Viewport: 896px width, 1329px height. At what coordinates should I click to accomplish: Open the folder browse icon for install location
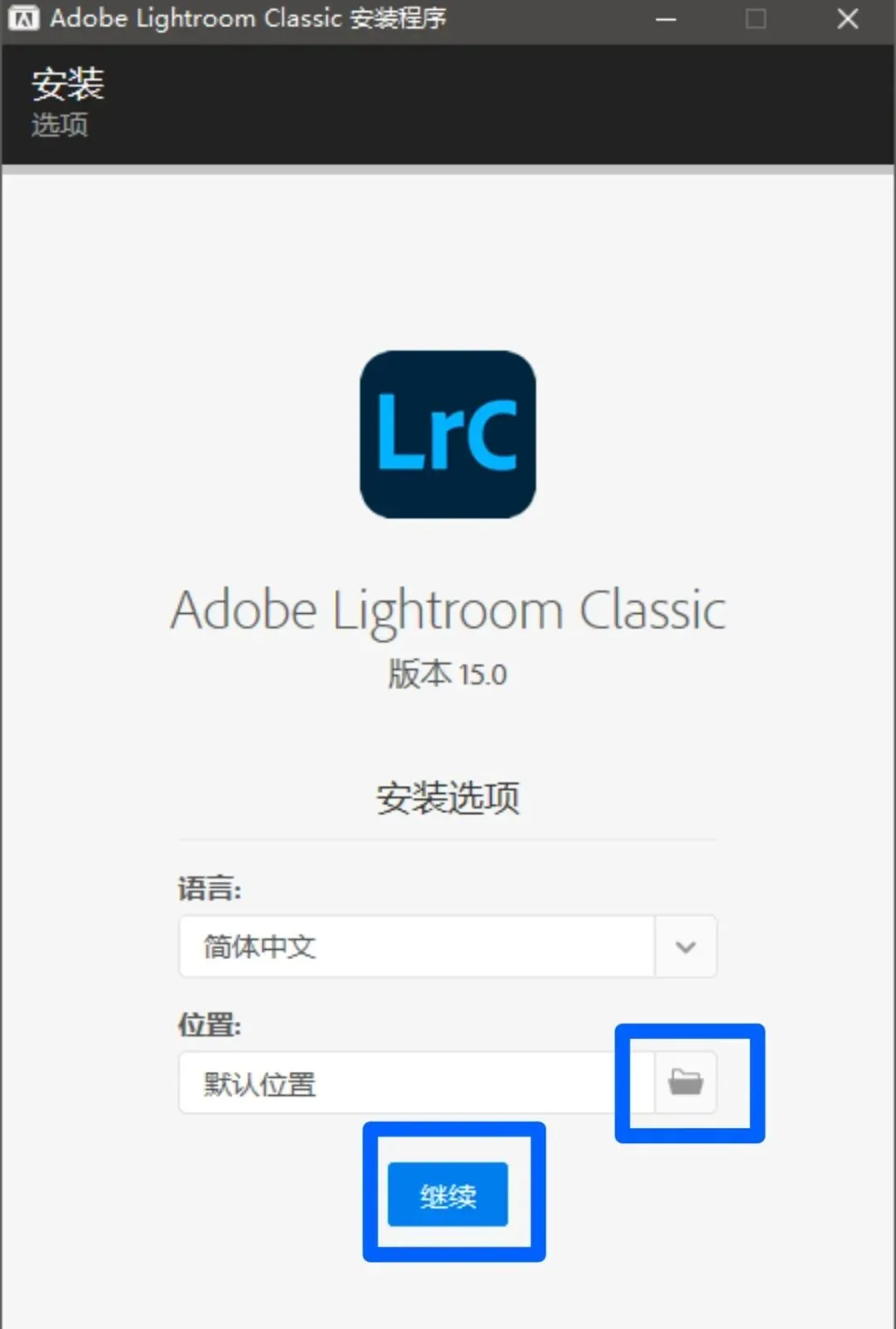(685, 1082)
